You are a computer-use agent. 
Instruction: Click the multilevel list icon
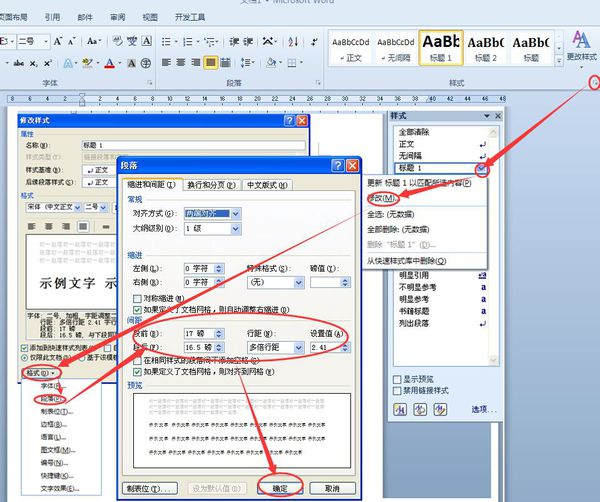[x=209, y=41]
